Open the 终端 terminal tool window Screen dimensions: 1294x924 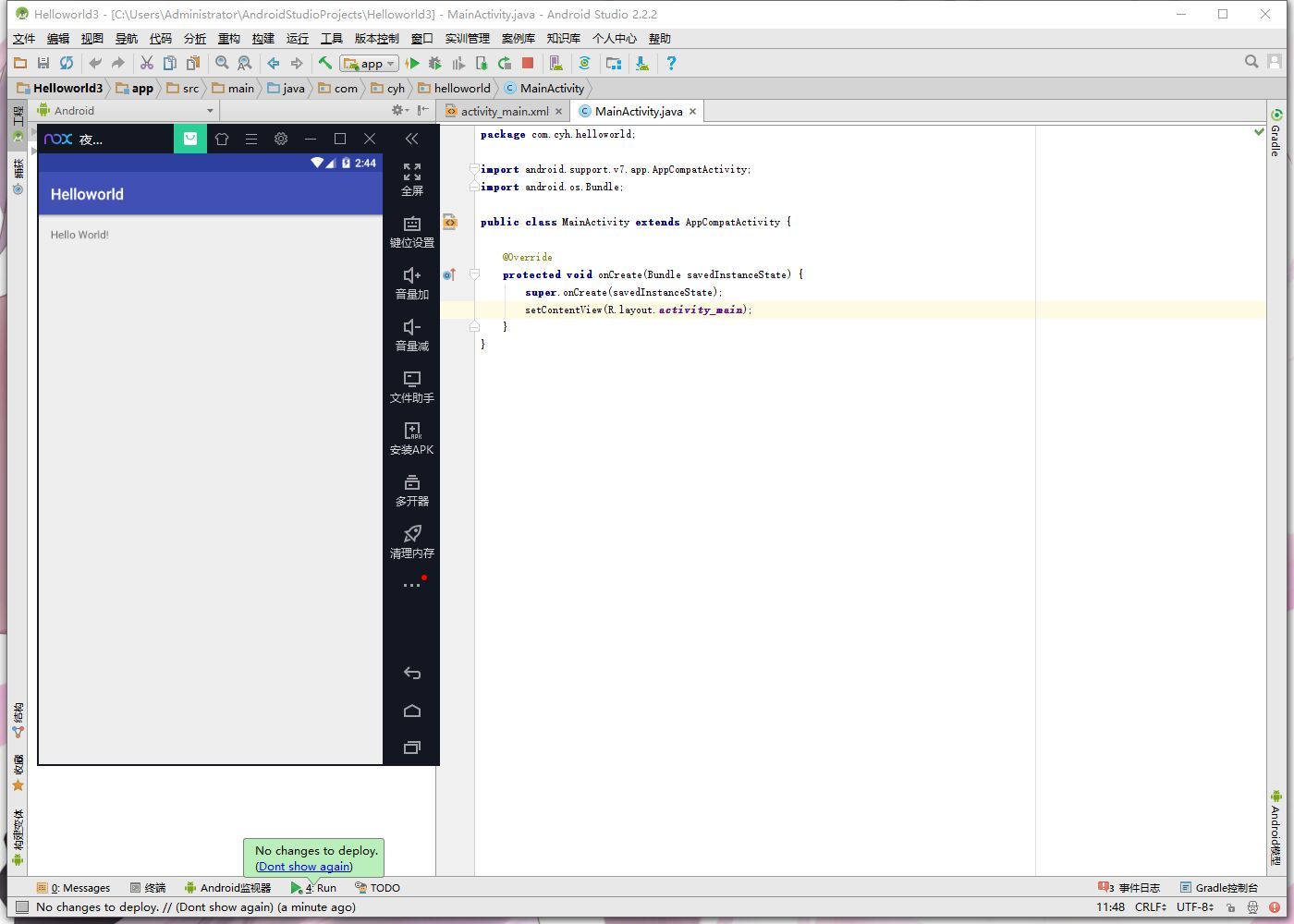coord(148,887)
